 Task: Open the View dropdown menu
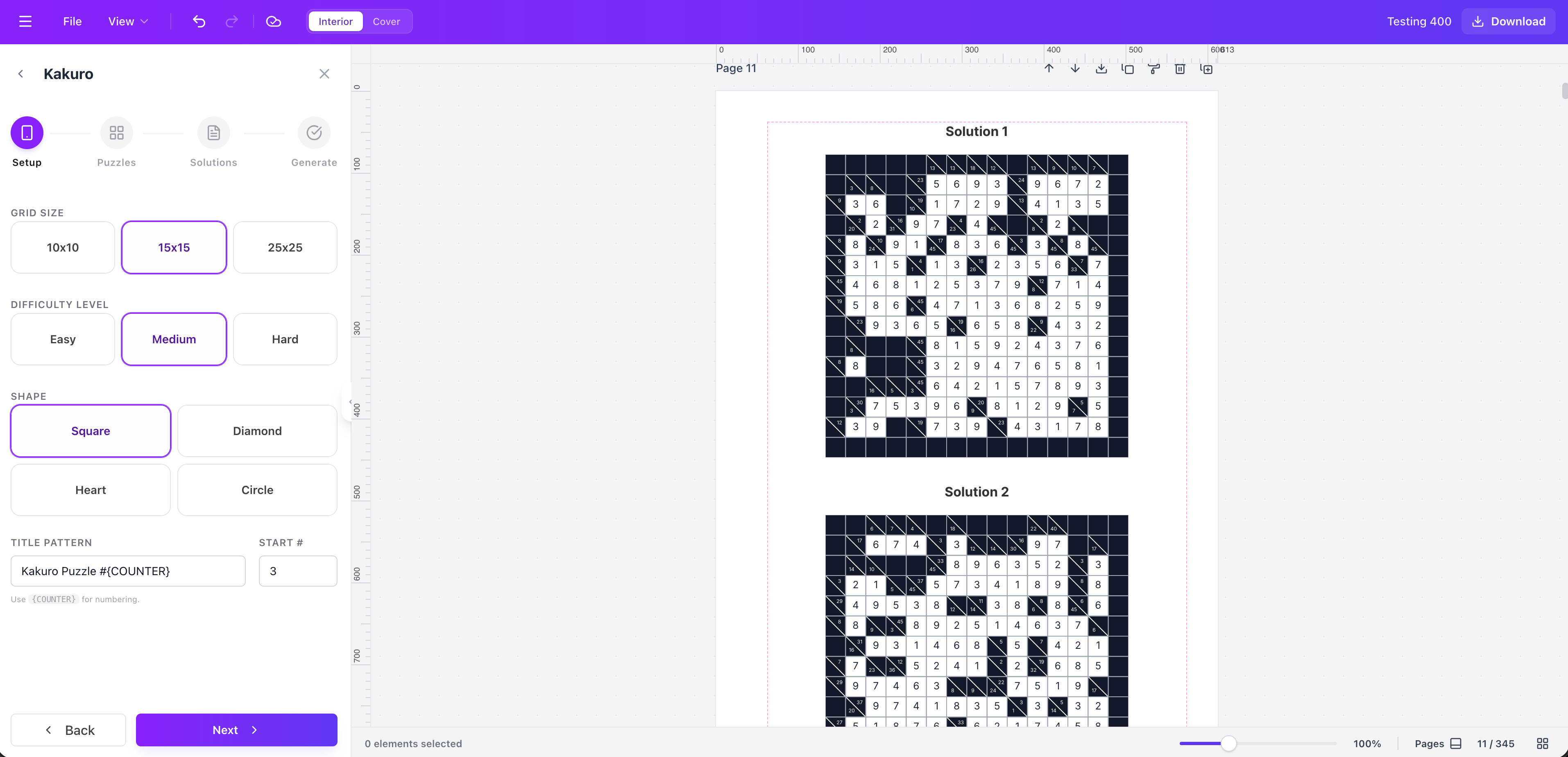127,21
